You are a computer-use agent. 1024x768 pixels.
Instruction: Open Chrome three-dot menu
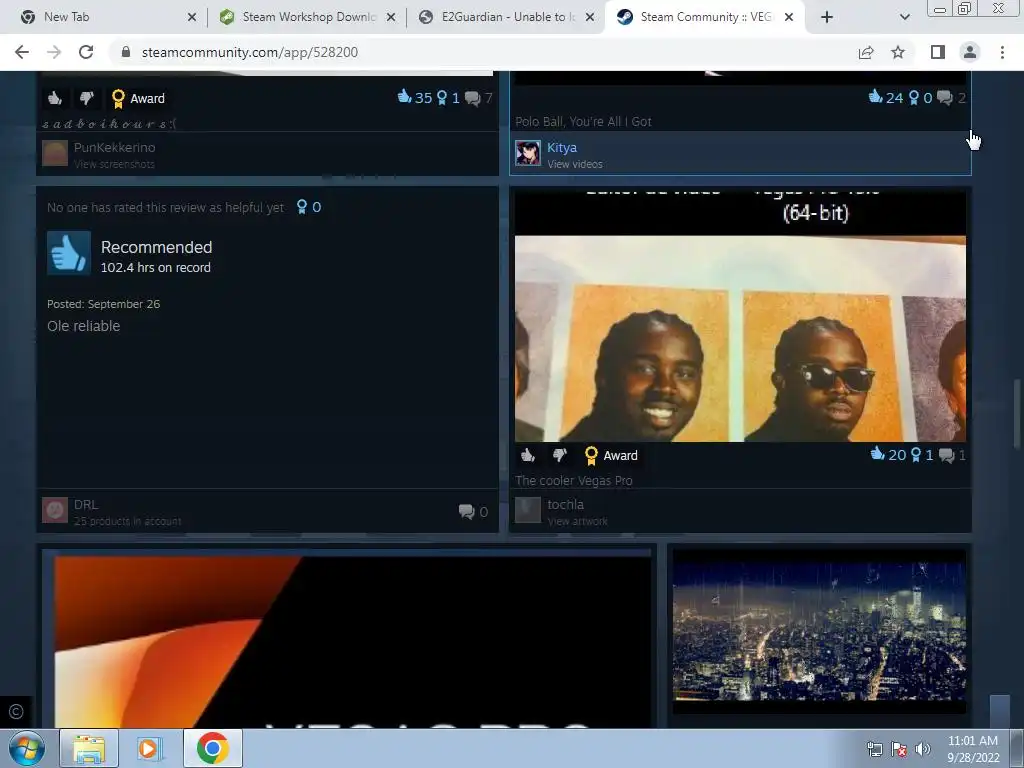pos(1002,52)
